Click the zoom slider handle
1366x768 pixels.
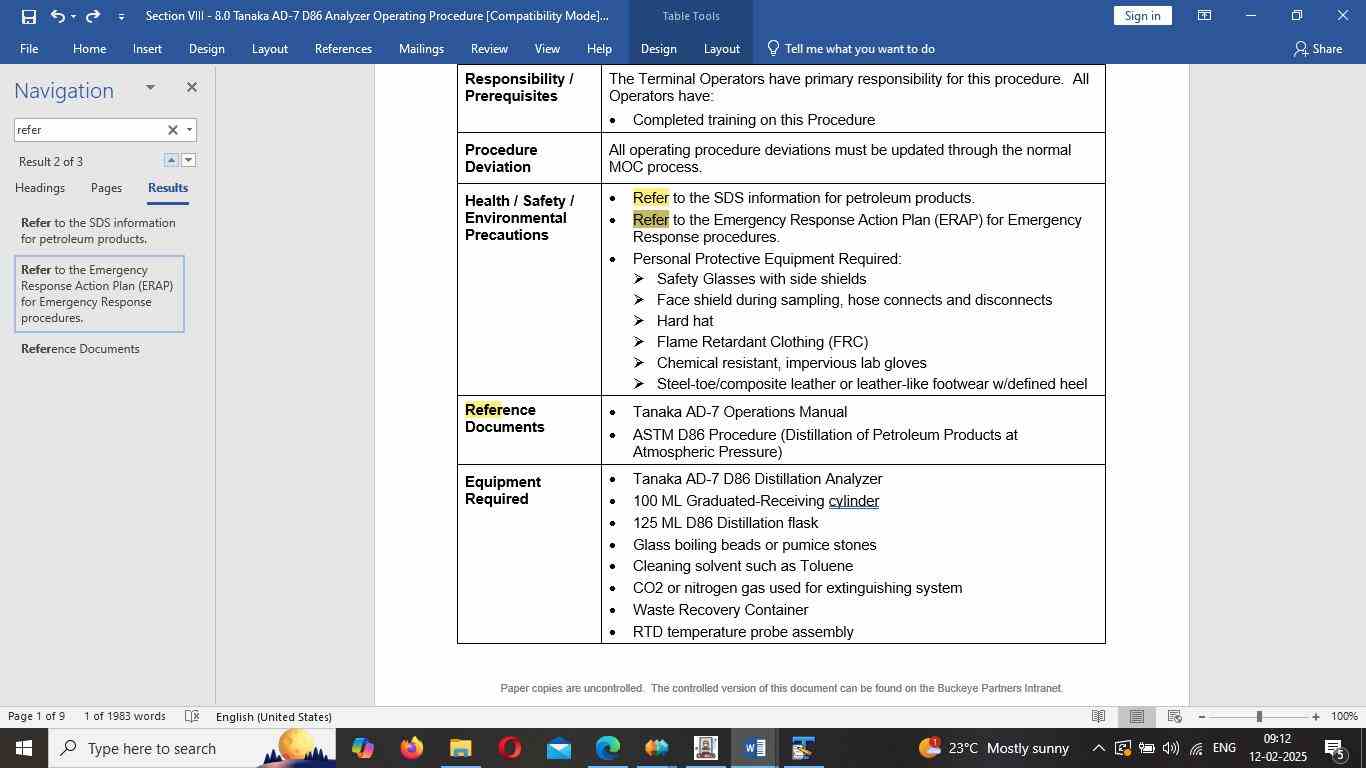point(1259,717)
